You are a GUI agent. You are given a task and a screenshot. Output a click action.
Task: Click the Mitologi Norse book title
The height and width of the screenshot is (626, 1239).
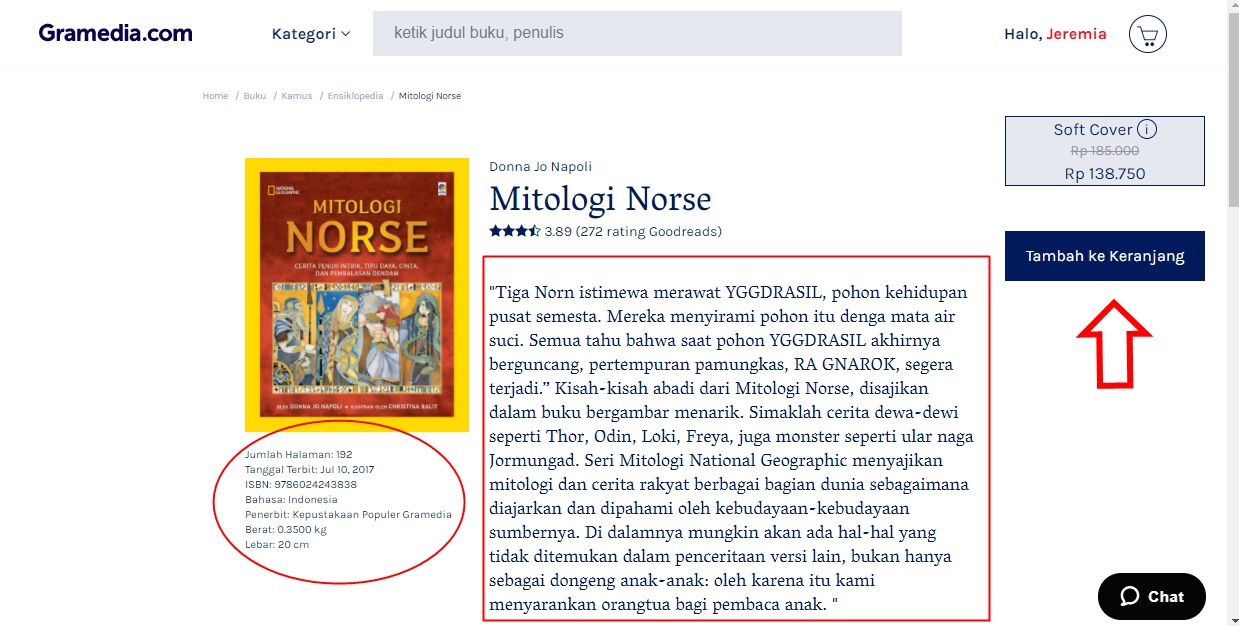pos(600,199)
